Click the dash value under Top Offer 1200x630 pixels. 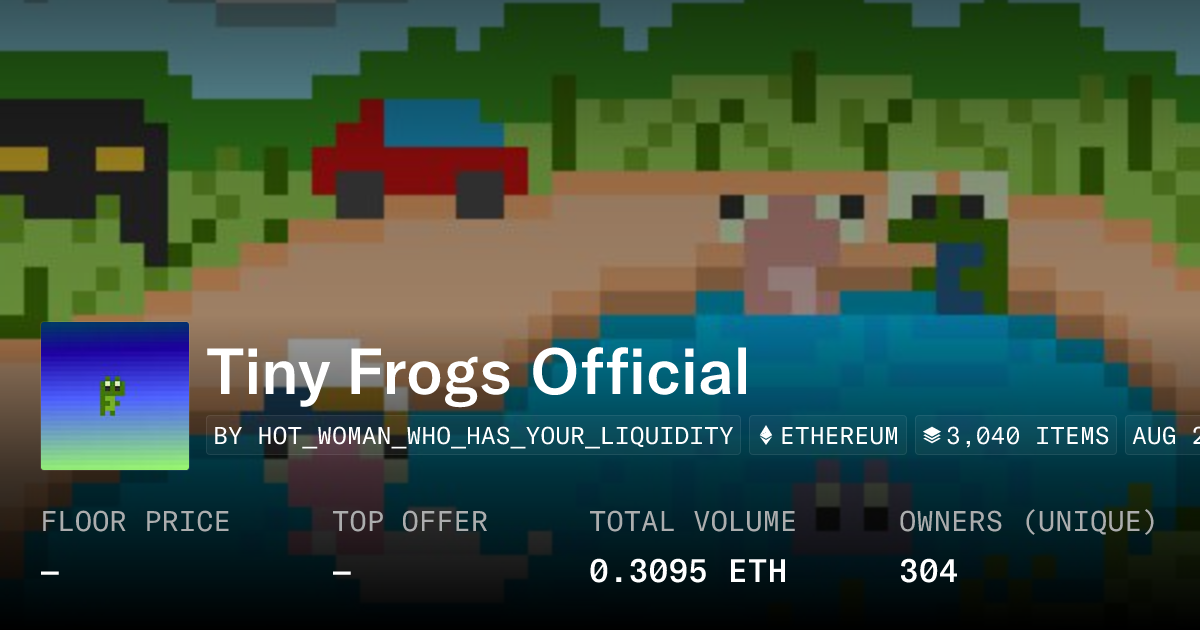[x=343, y=572]
